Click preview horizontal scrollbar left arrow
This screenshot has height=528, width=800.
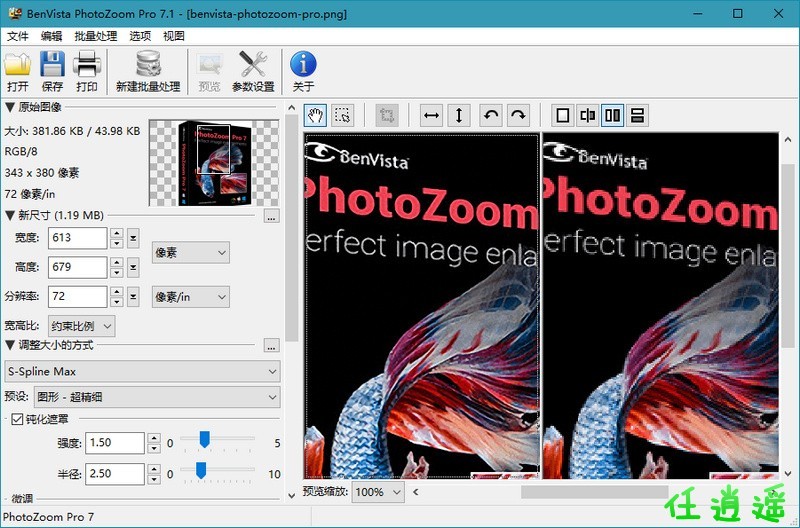coord(416,492)
